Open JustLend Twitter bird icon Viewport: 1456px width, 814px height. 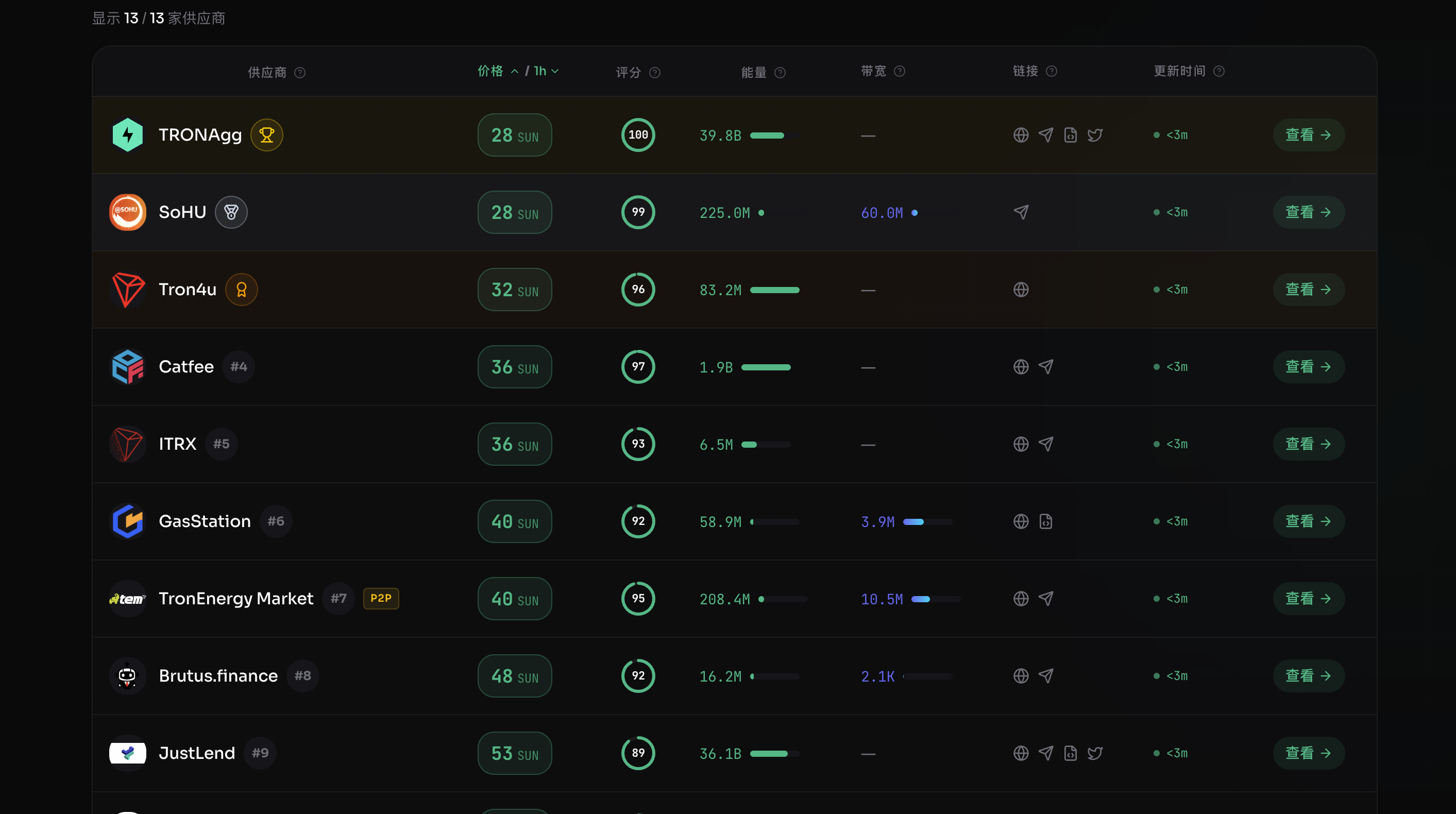tap(1095, 753)
